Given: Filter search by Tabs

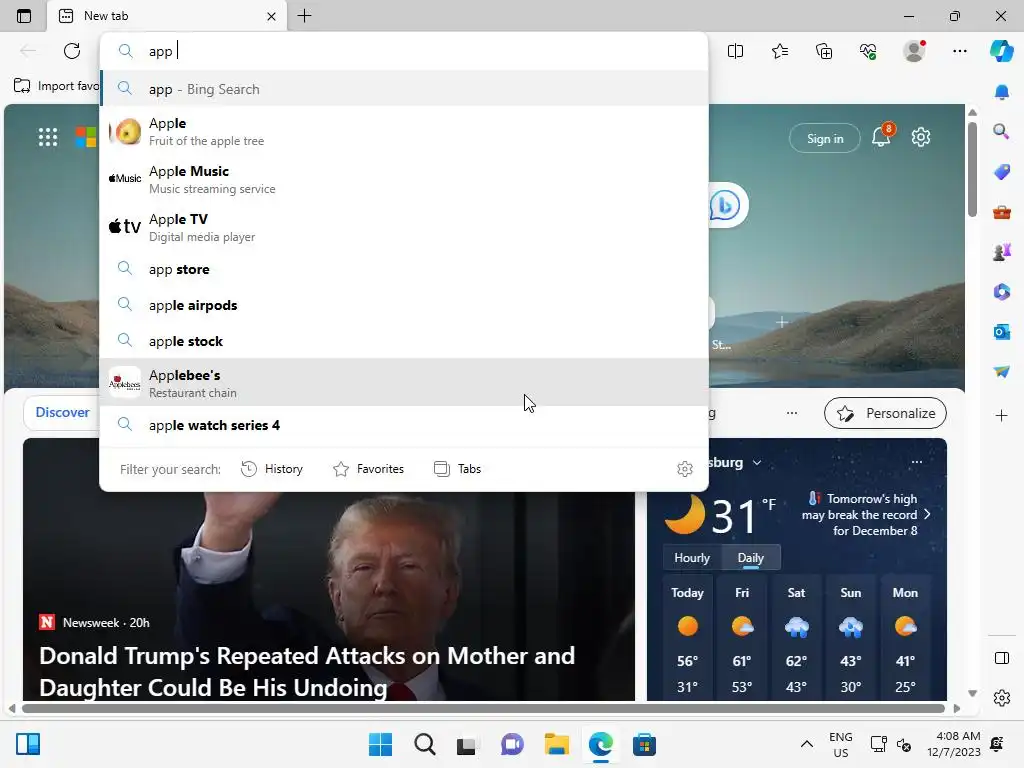Looking at the screenshot, I should [457, 469].
